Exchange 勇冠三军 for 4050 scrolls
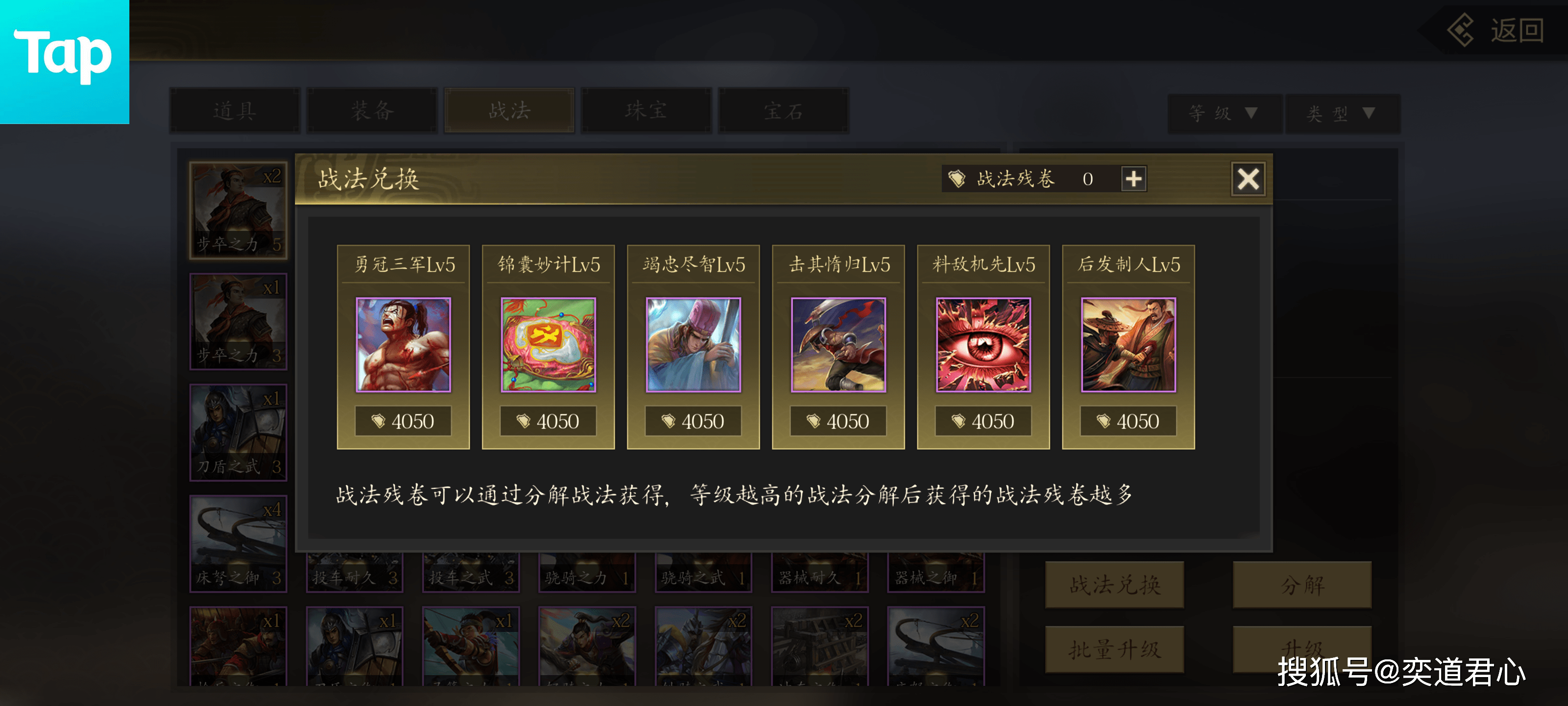The height and width of the screenshot is (706, 1568). click(403, 421)
